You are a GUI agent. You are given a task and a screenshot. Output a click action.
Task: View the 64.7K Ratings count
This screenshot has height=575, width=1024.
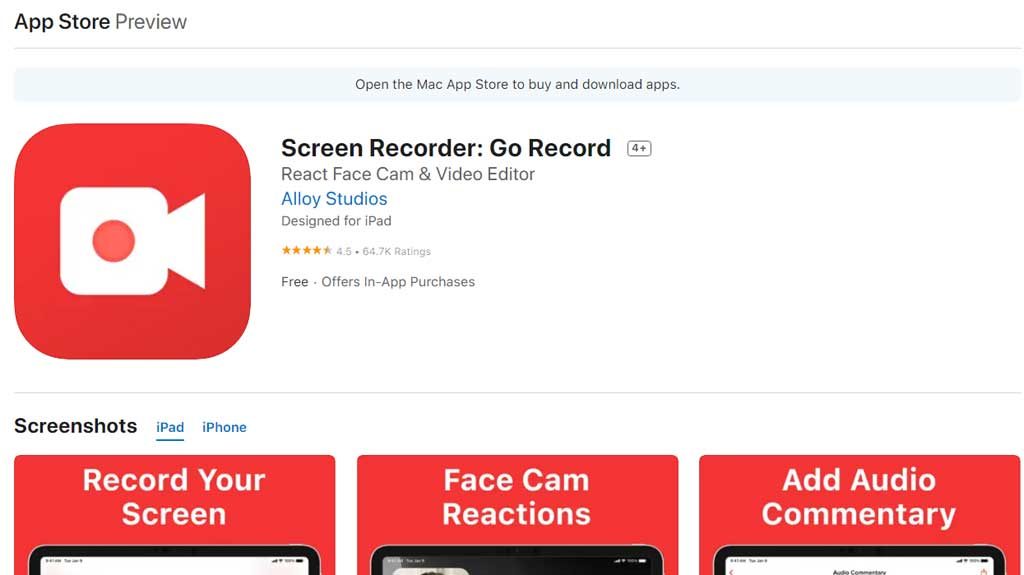point(396,252)
